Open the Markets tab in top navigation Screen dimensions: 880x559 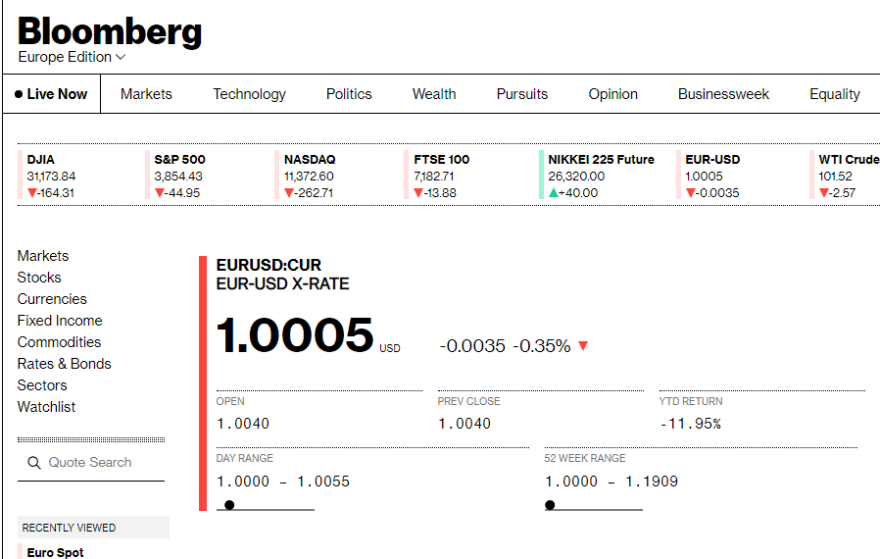click(146, 94)
